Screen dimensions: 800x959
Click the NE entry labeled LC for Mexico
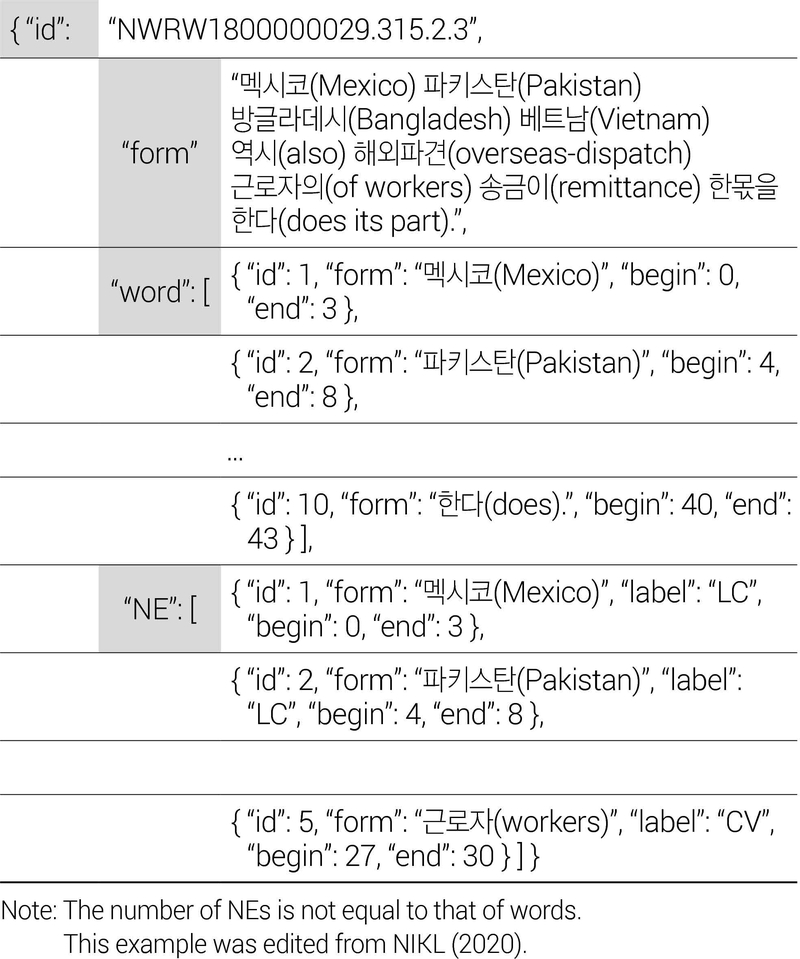495,609
